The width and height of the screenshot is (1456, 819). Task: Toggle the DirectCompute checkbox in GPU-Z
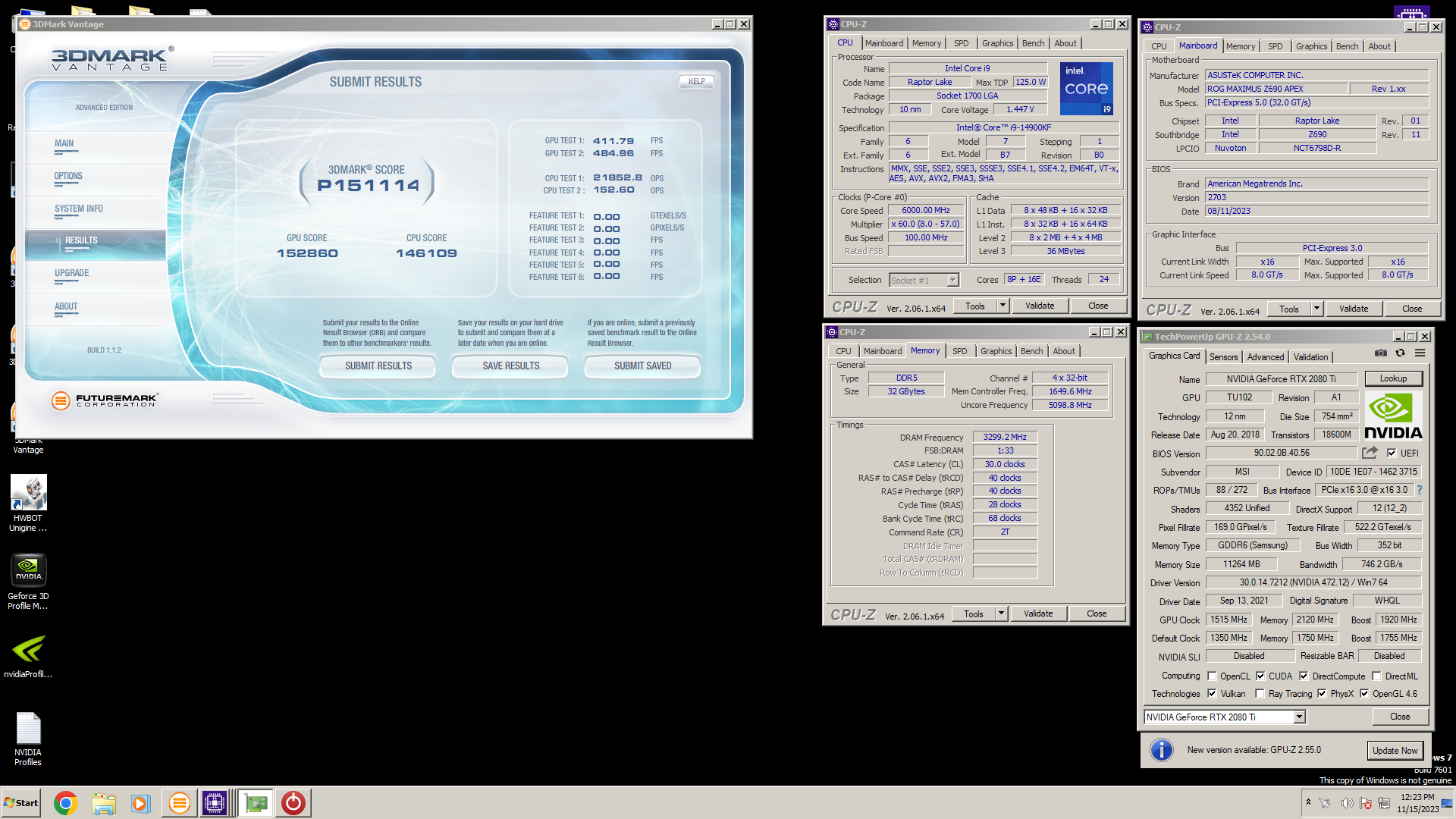1304,676
